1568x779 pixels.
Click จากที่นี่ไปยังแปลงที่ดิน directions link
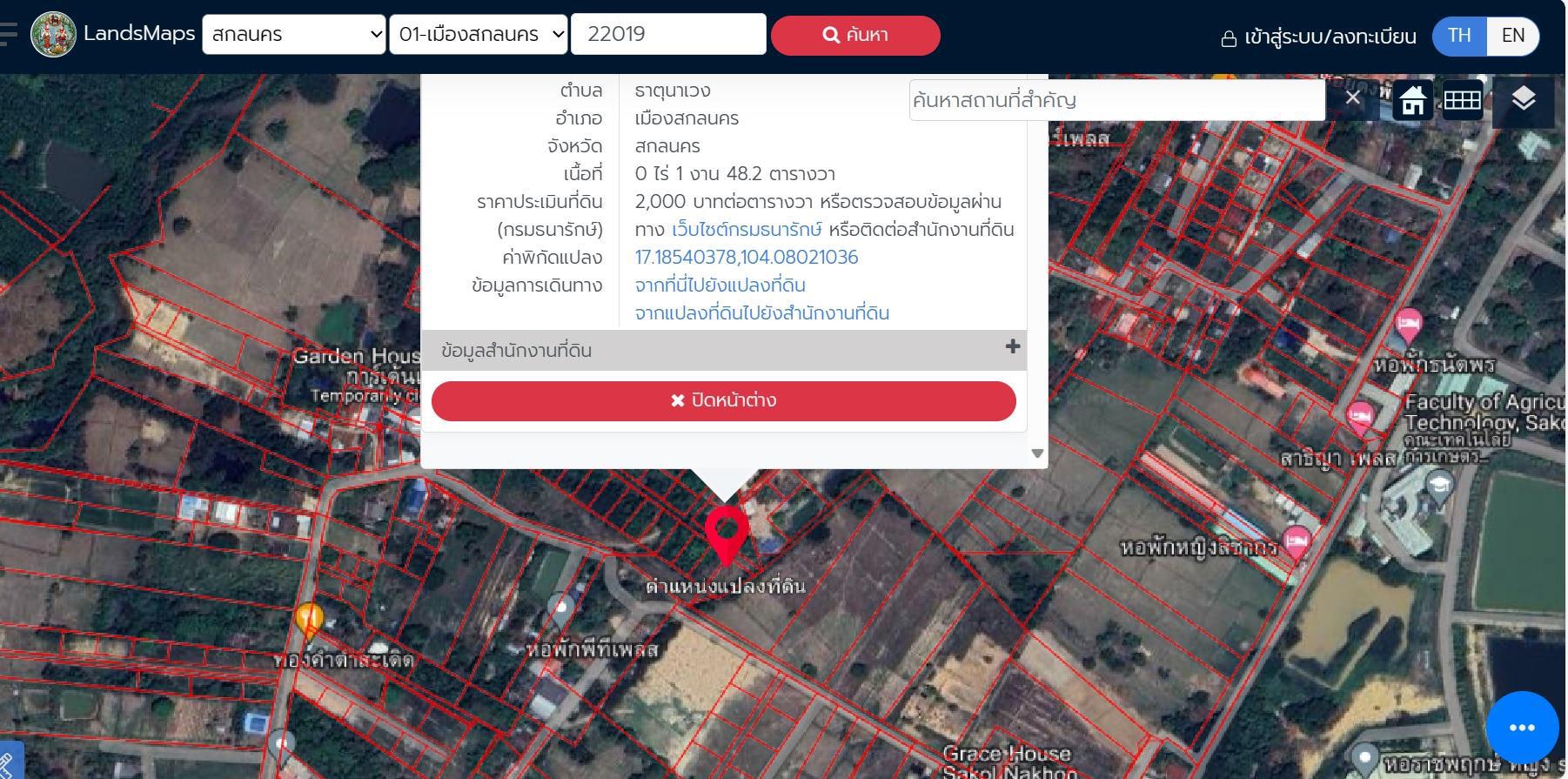coord(720,285)
